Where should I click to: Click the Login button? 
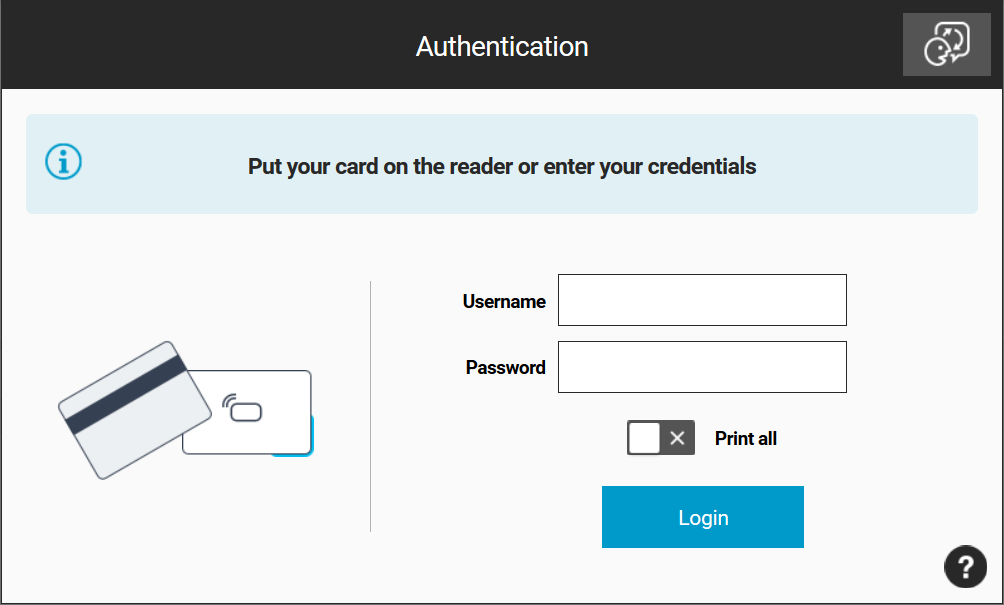pyautogui.click(x=702, y=517)
